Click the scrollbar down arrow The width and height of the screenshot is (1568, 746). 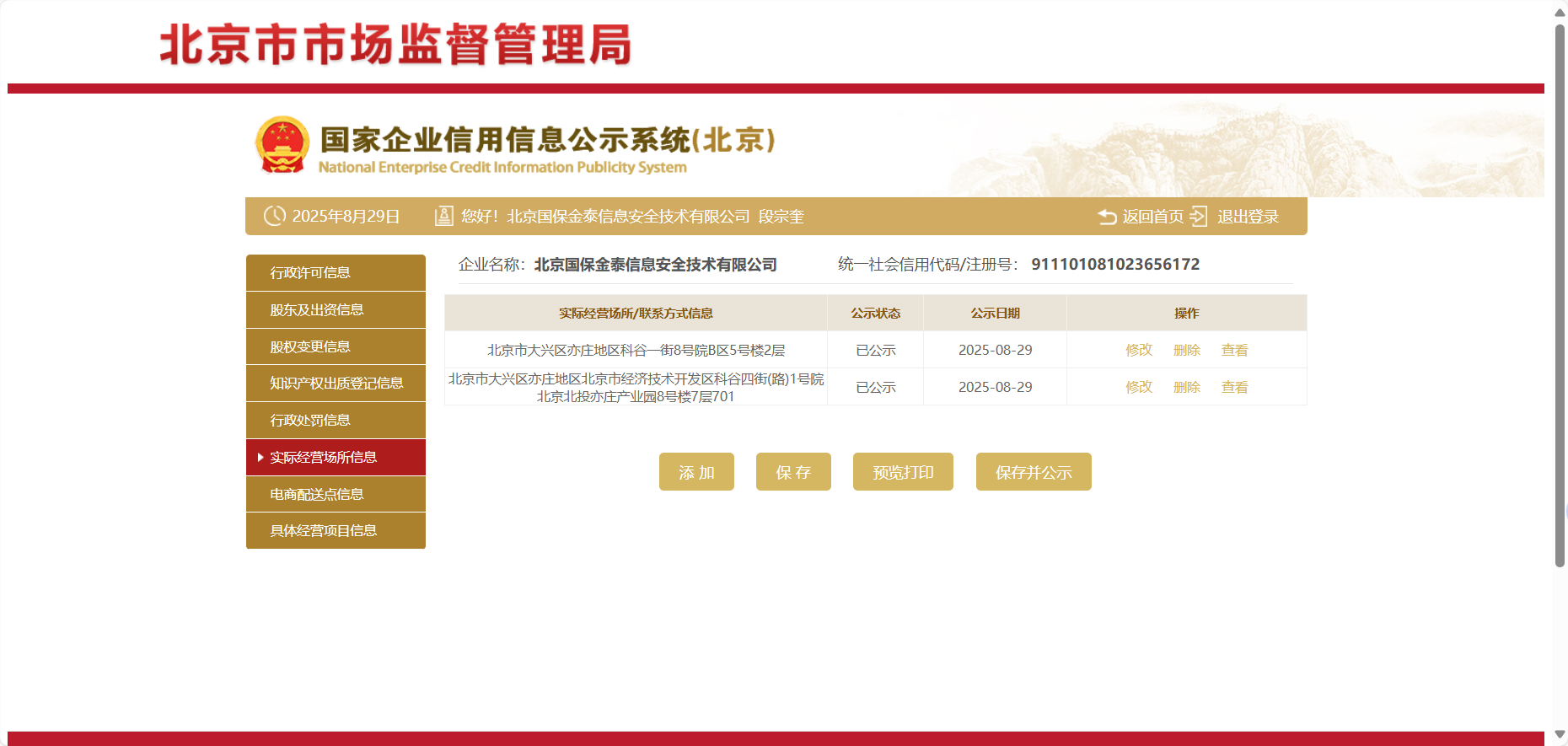point(1560,735)
